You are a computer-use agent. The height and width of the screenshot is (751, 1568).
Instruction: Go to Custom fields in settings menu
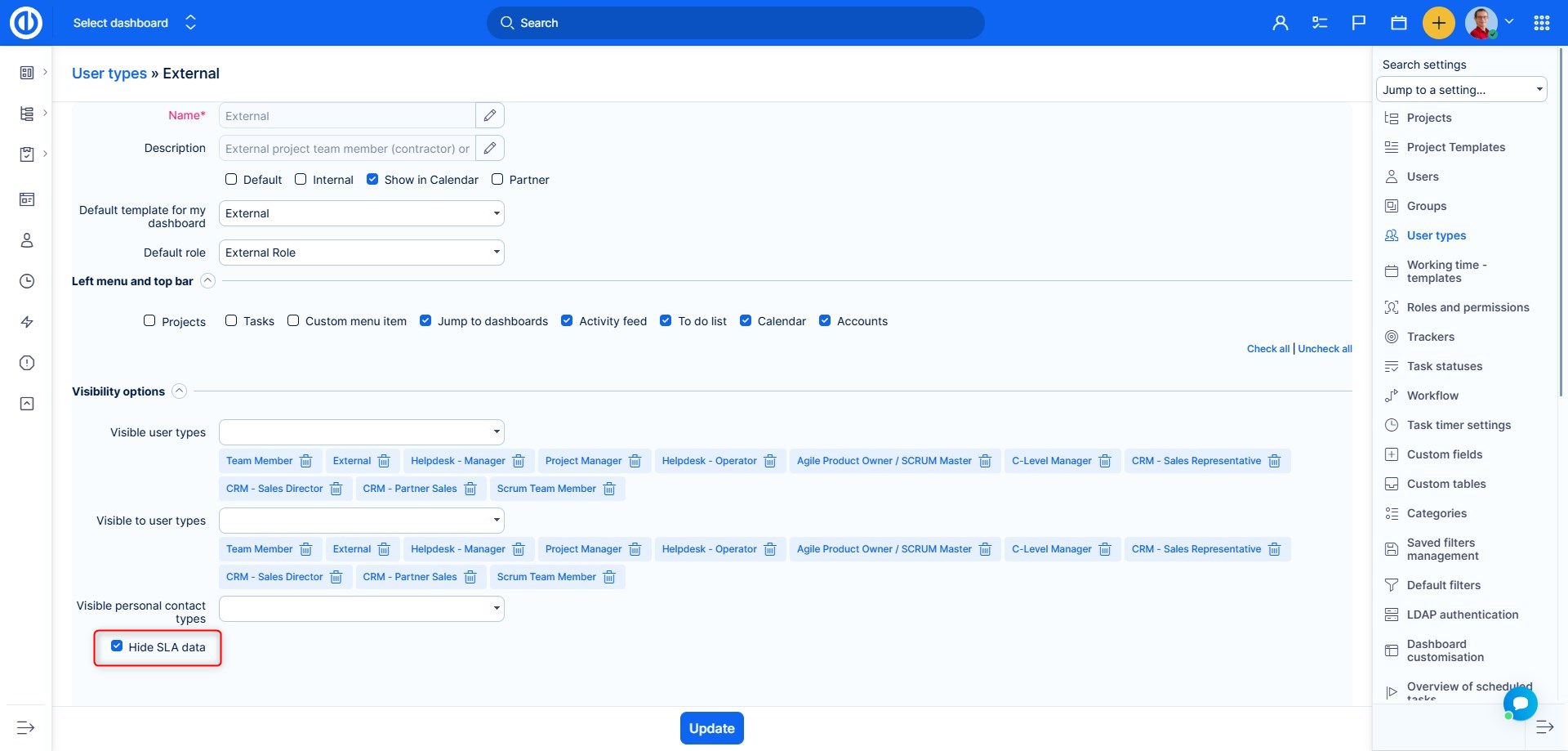(1444, 454)
